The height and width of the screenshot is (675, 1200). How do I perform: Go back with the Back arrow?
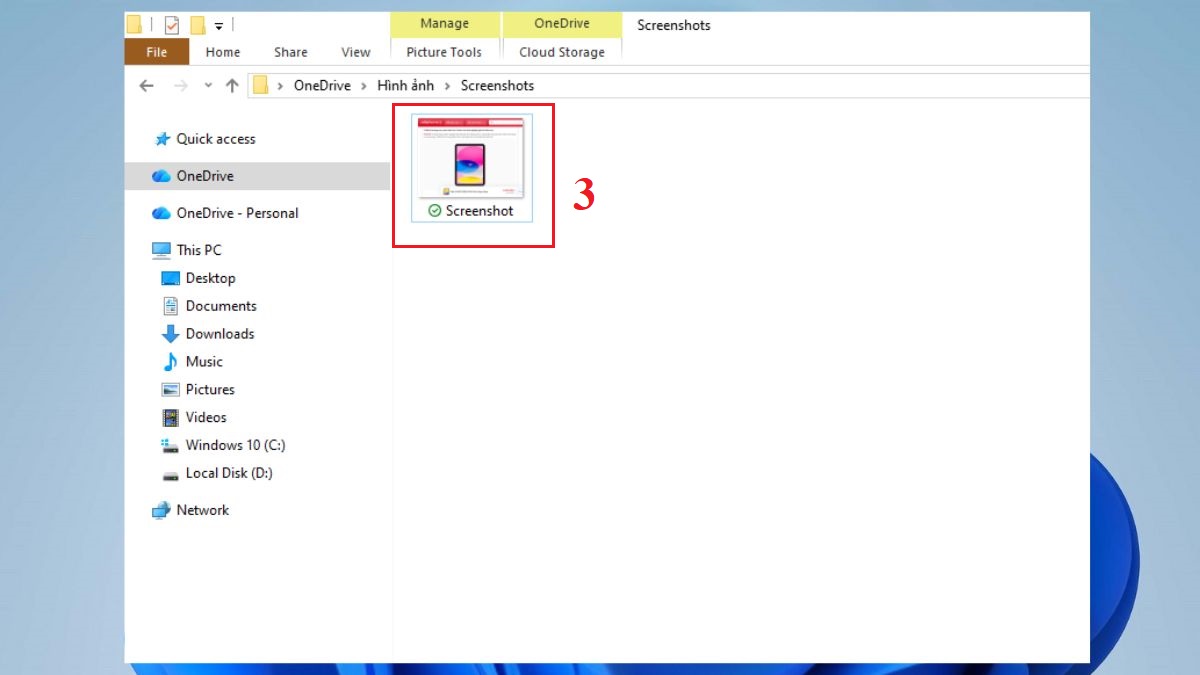146,86
